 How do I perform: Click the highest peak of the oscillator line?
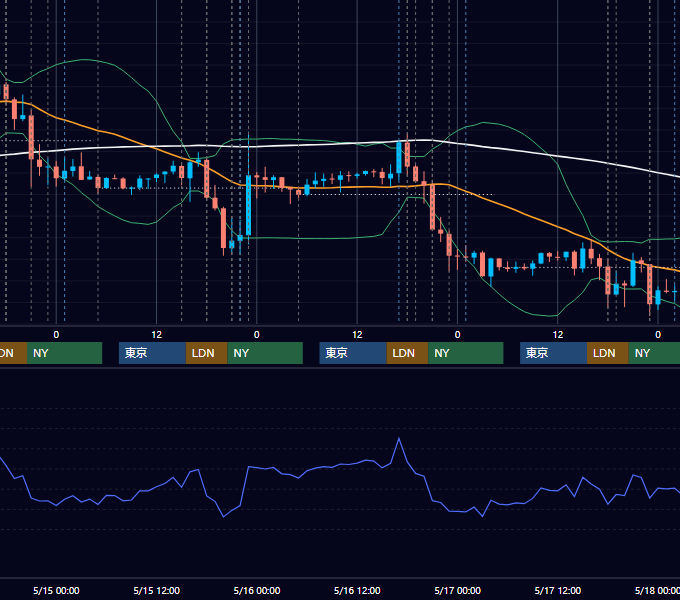[399, 439]
